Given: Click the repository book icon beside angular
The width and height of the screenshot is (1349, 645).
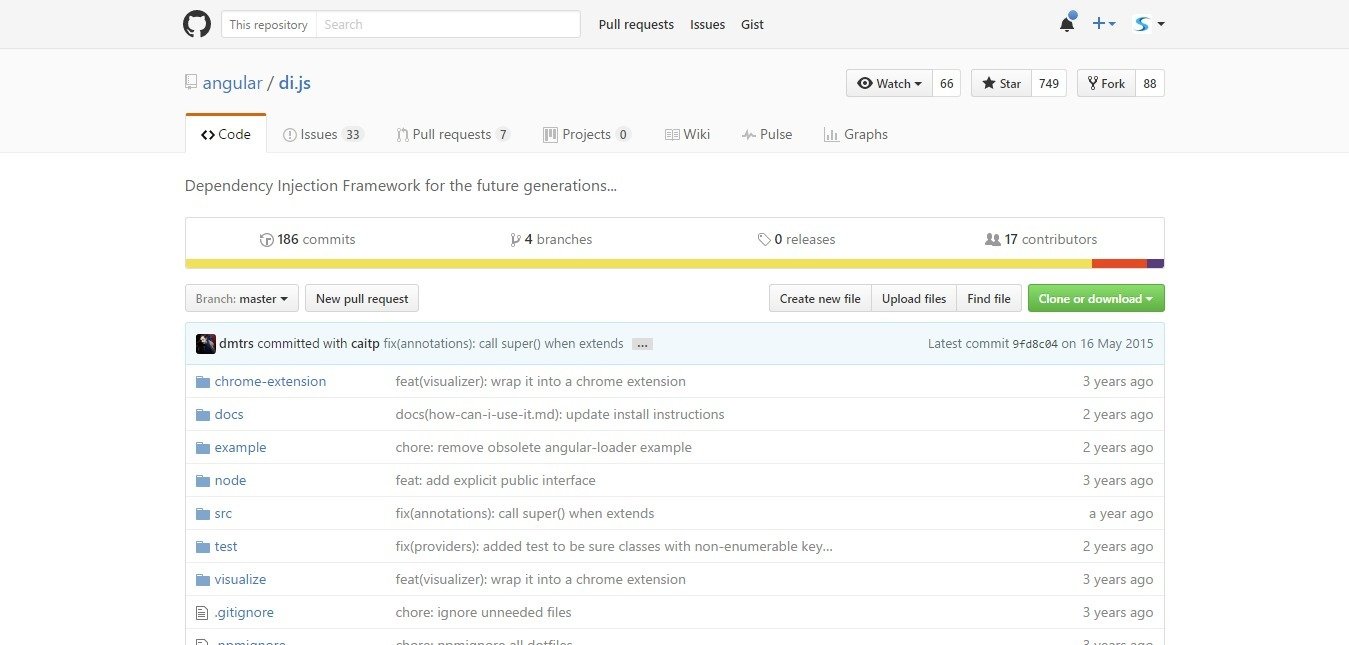Looking at the screenshot, I should coord(191,83).
